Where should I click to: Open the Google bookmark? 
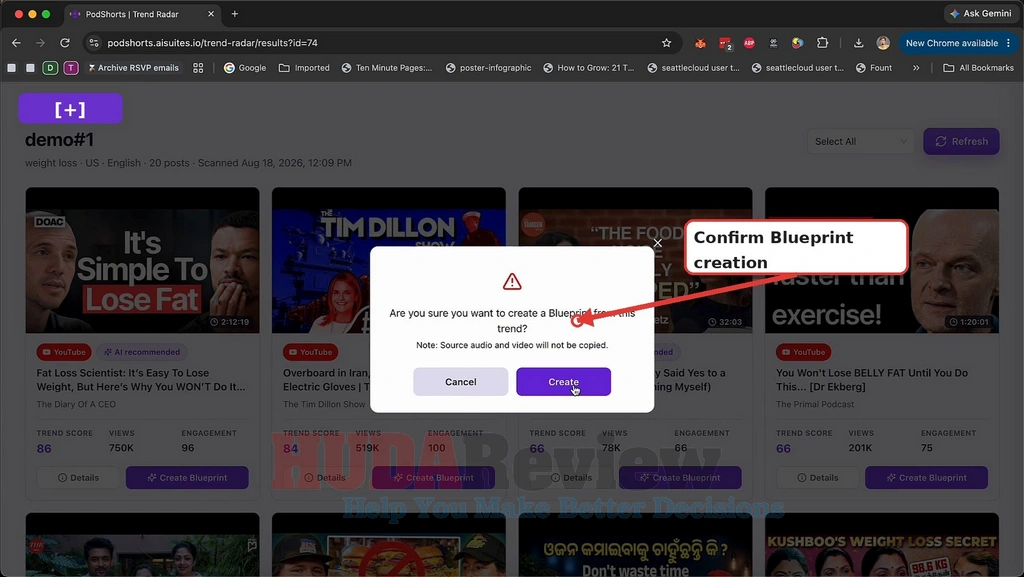coord(245,68)
